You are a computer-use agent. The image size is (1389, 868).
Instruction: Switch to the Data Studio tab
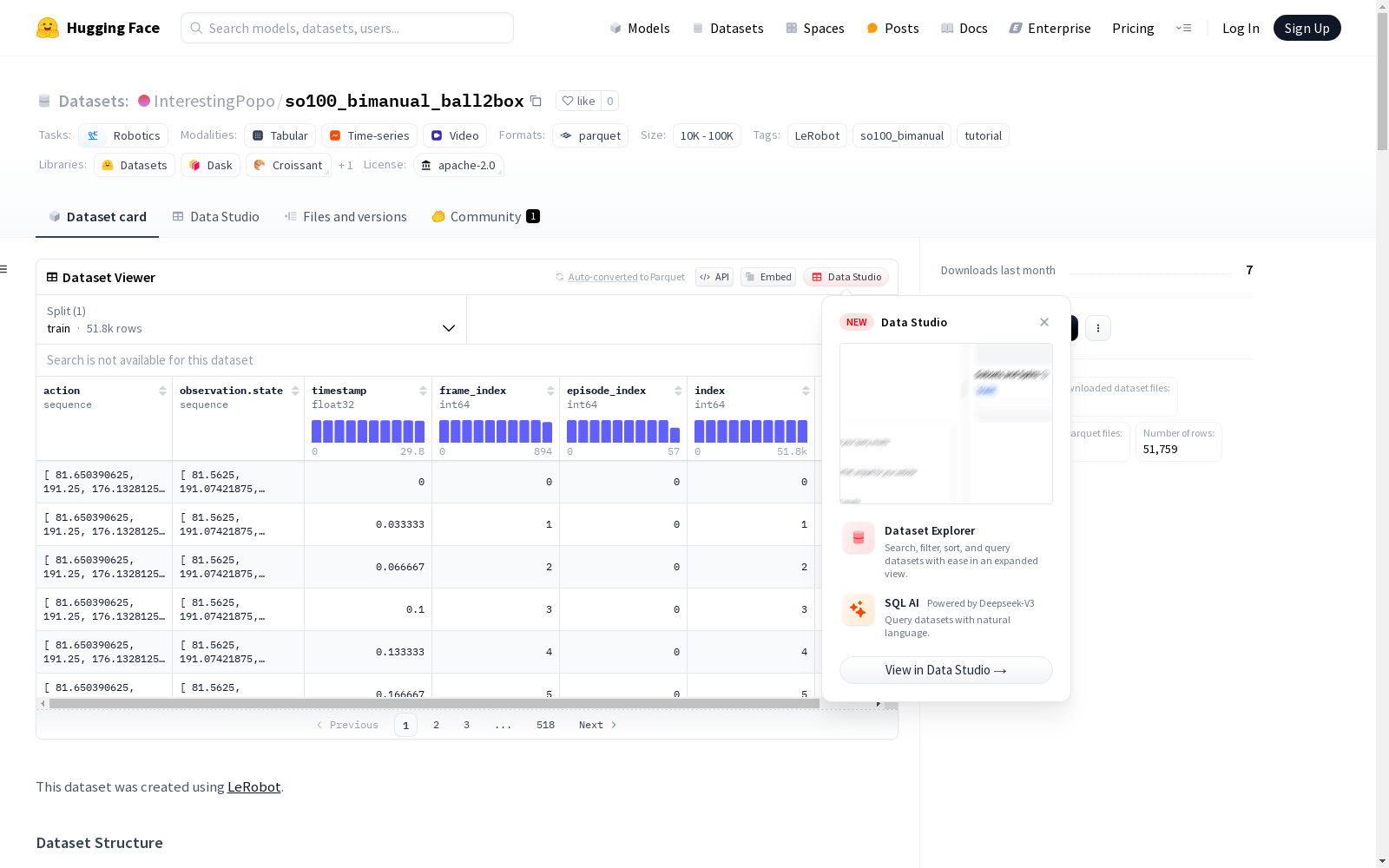[x=215, y=217]
